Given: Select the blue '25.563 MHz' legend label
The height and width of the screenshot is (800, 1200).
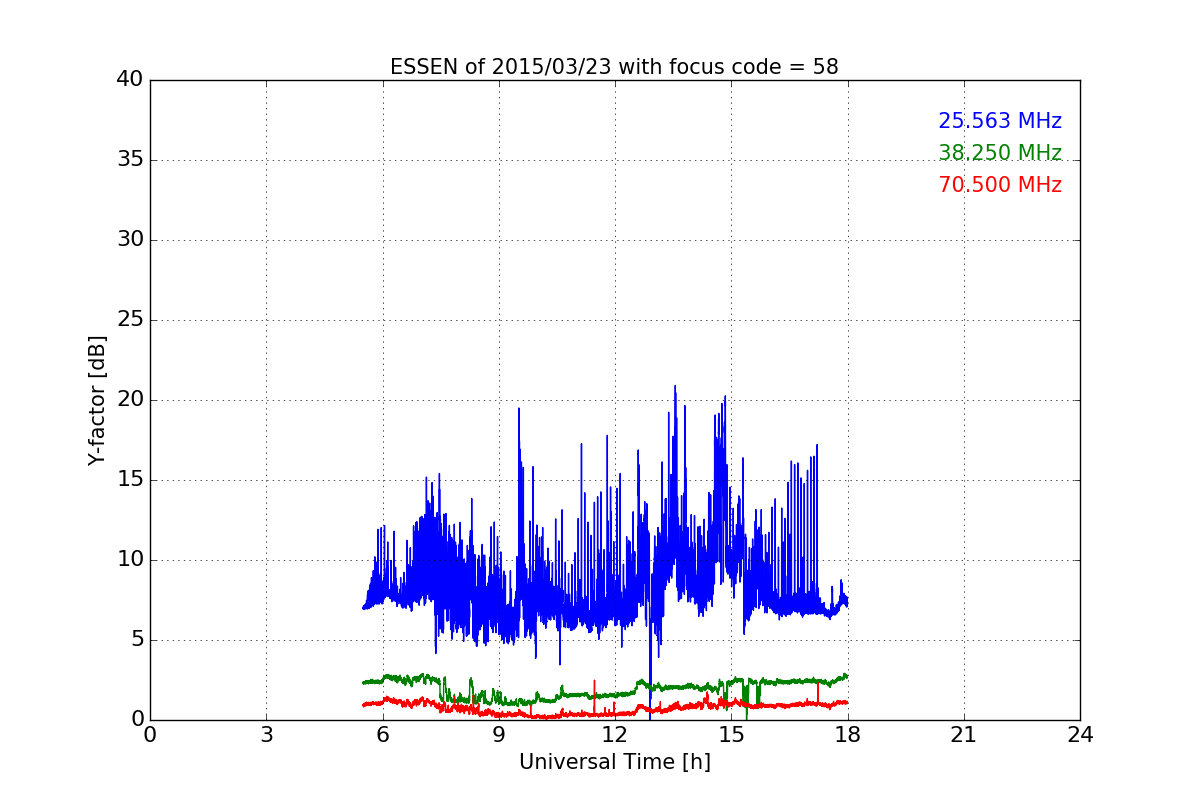Looking at the screenshot, I should tap(1000, 121).
